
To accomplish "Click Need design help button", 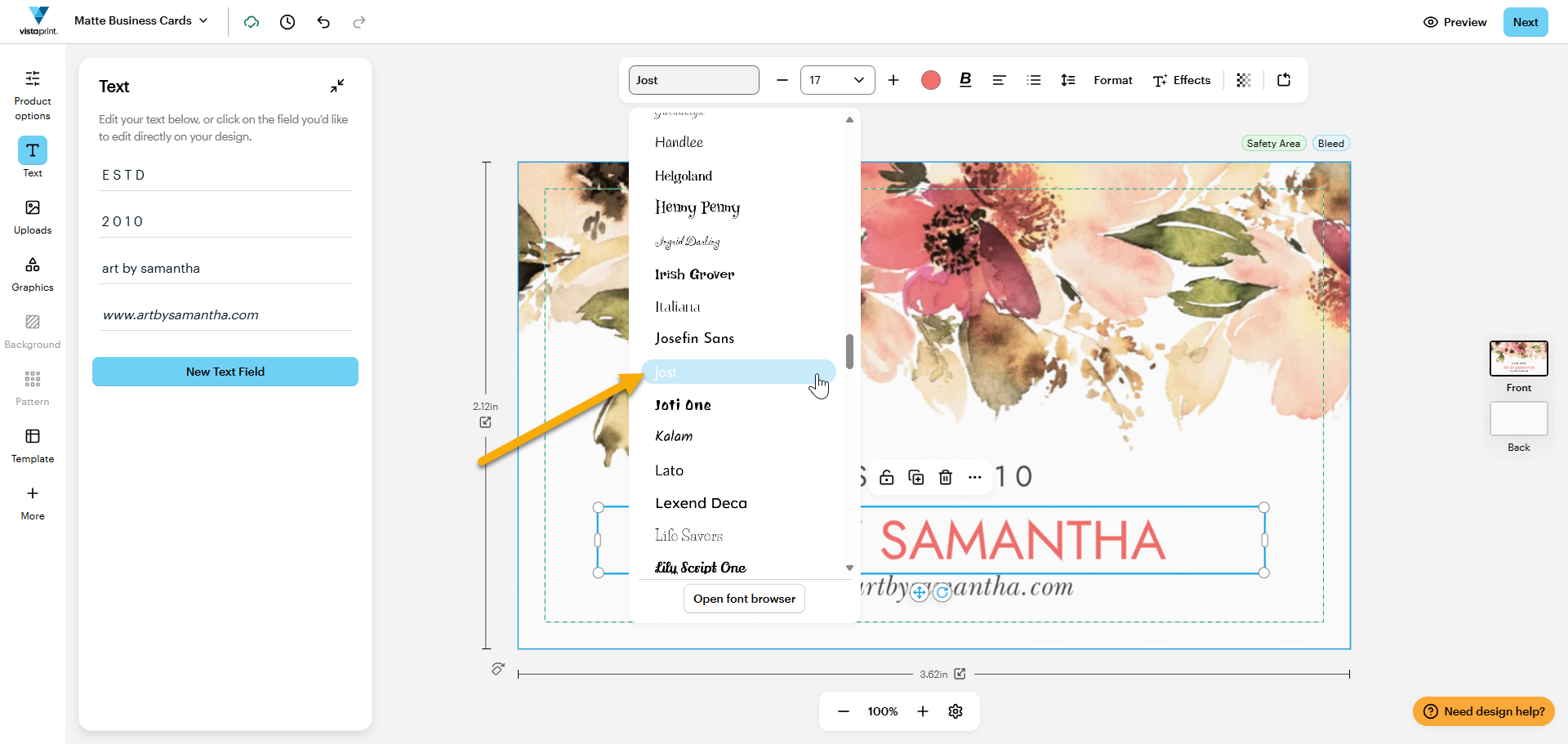I will coord(1484,711).
